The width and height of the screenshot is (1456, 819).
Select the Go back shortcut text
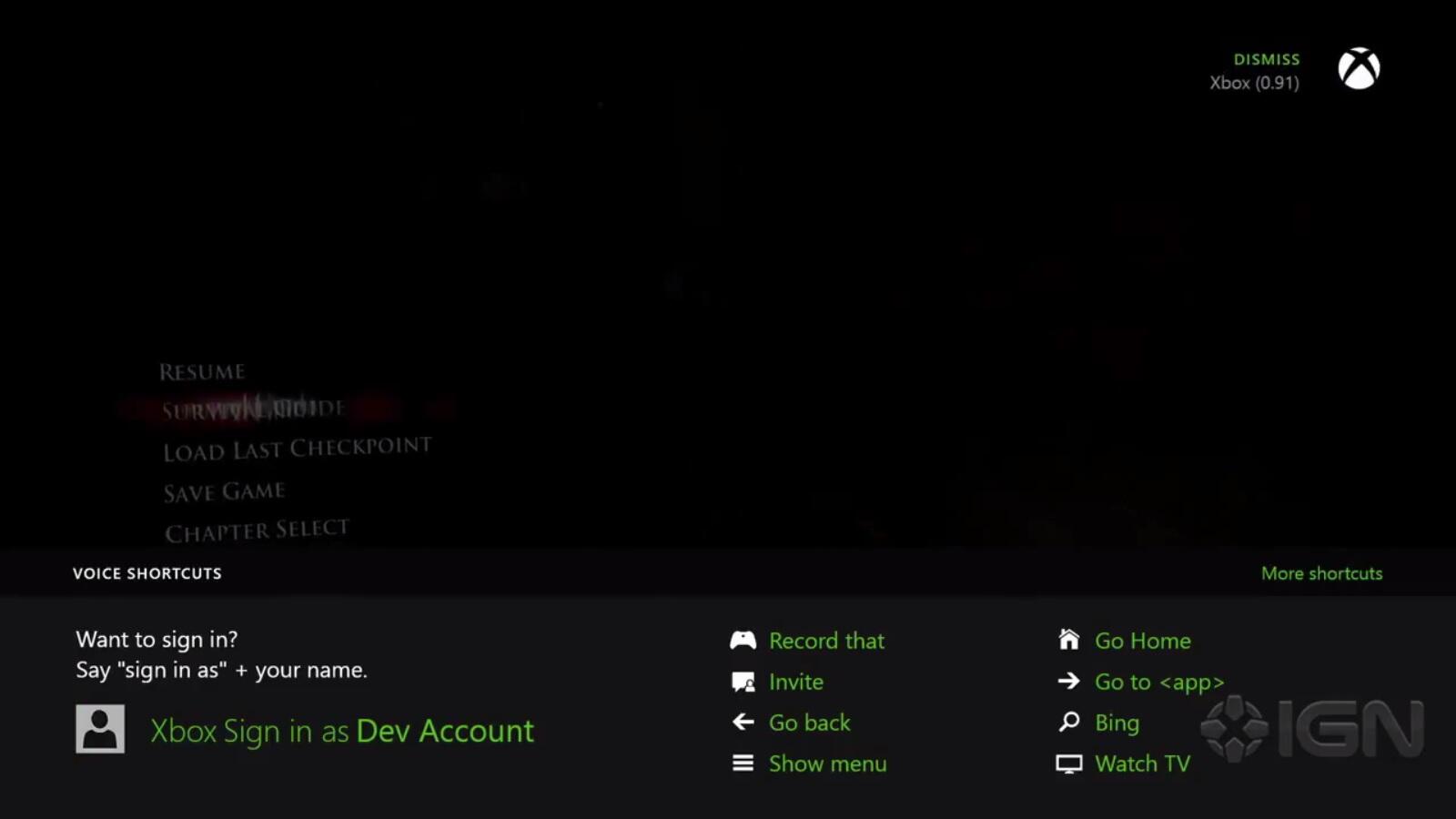[x=810, y=723]
